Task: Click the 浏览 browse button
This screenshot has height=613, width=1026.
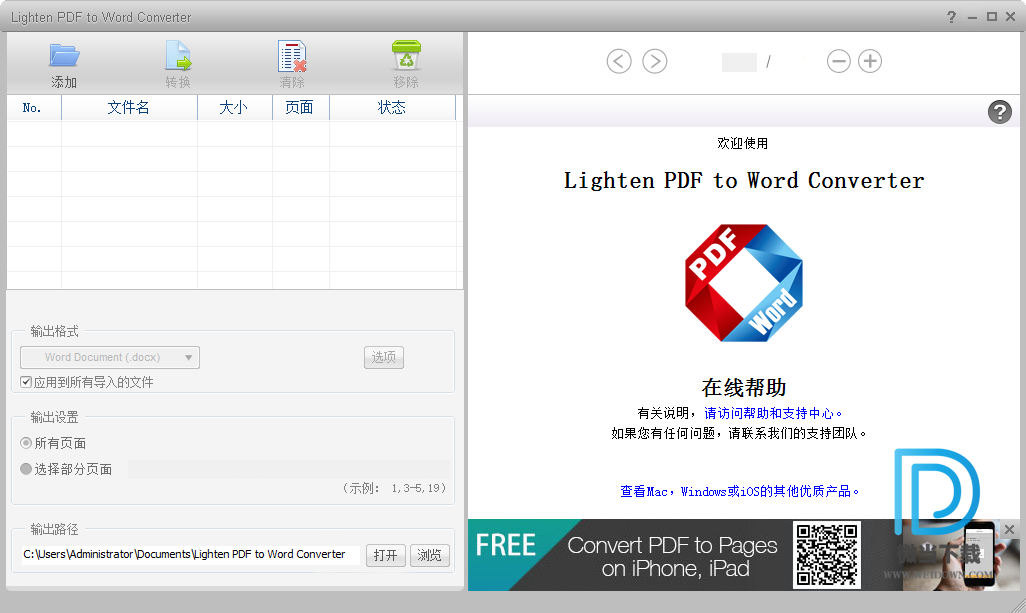Action: [x=429, y=555]
